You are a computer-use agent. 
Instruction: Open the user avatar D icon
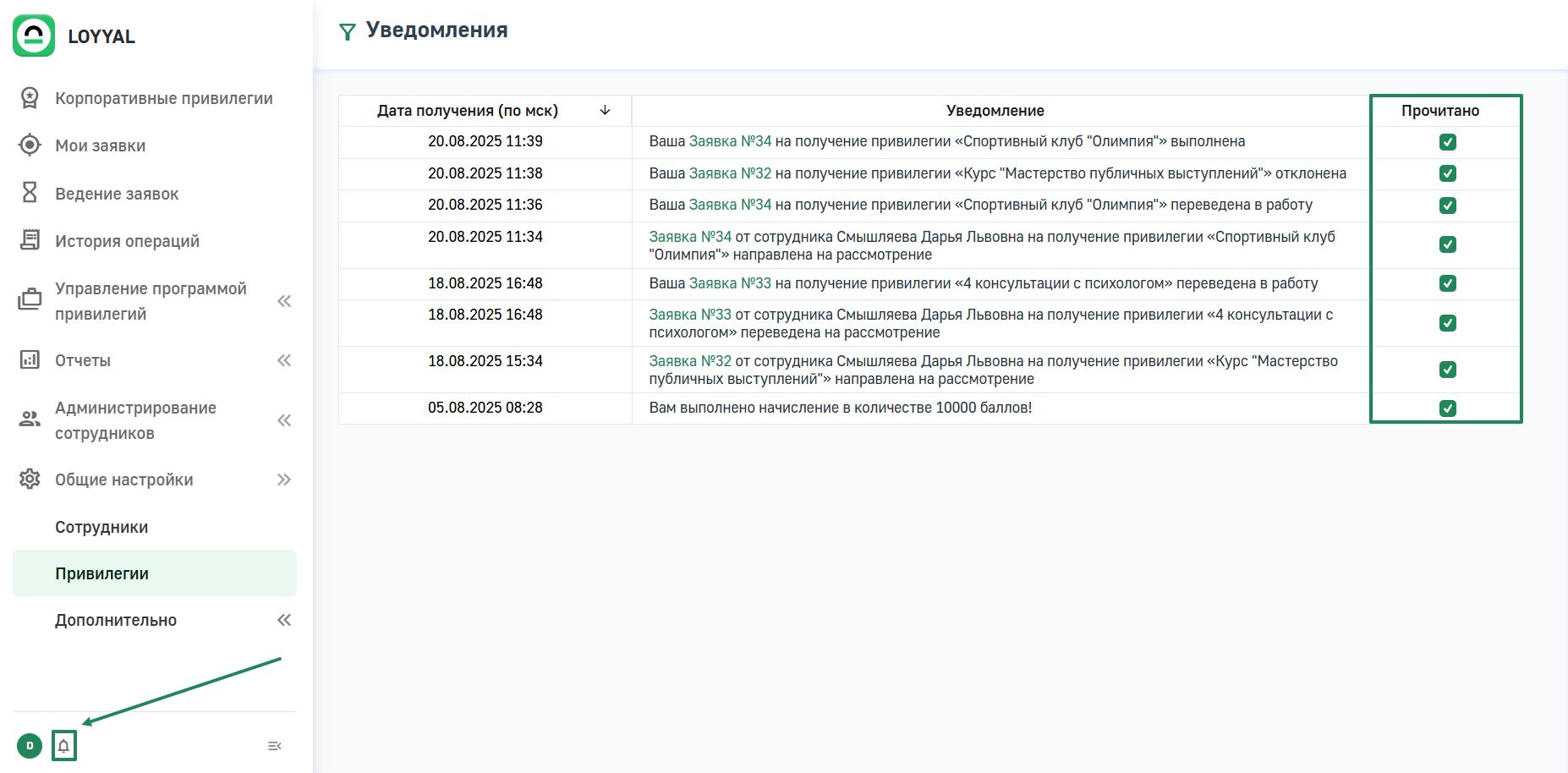[x=30, y=746]
